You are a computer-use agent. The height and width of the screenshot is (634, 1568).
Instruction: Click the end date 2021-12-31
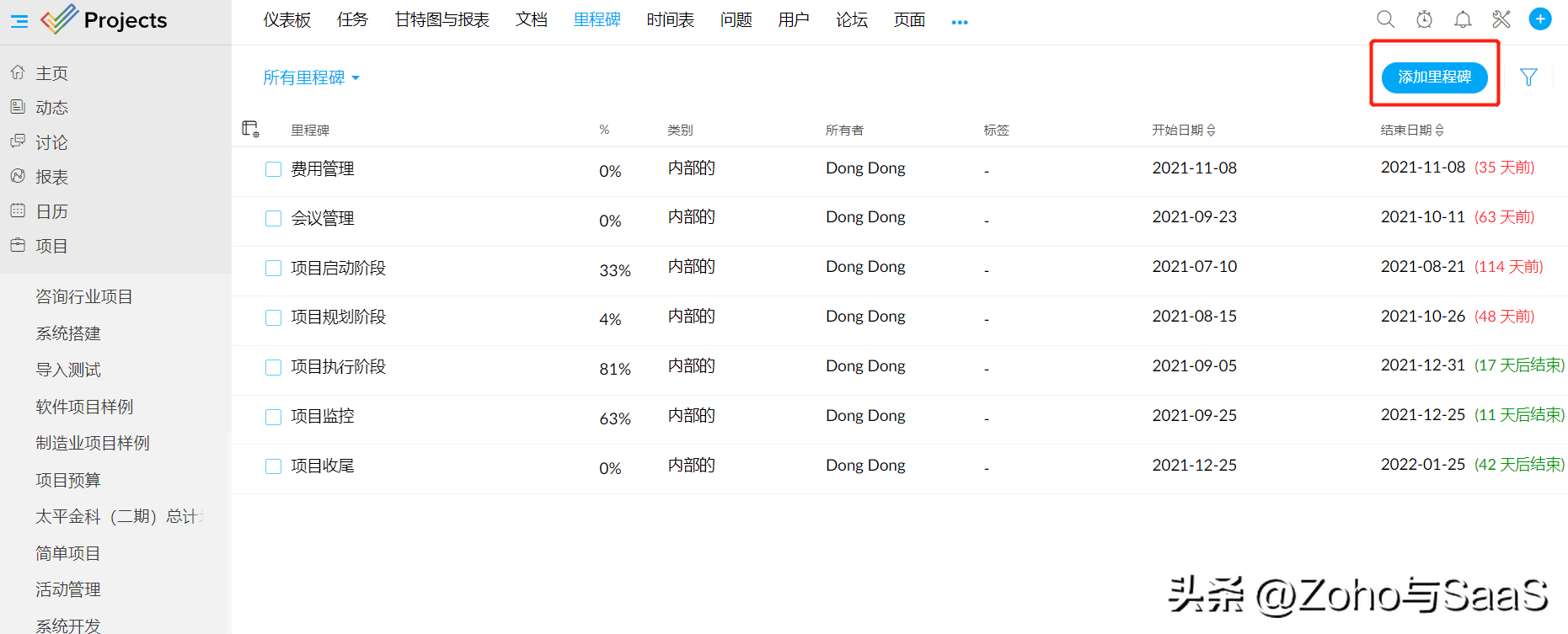point(1423,365)
